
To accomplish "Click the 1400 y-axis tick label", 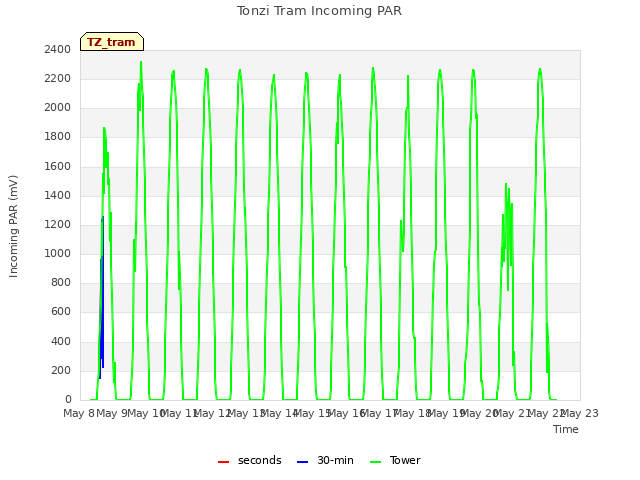I will (58, 195).
